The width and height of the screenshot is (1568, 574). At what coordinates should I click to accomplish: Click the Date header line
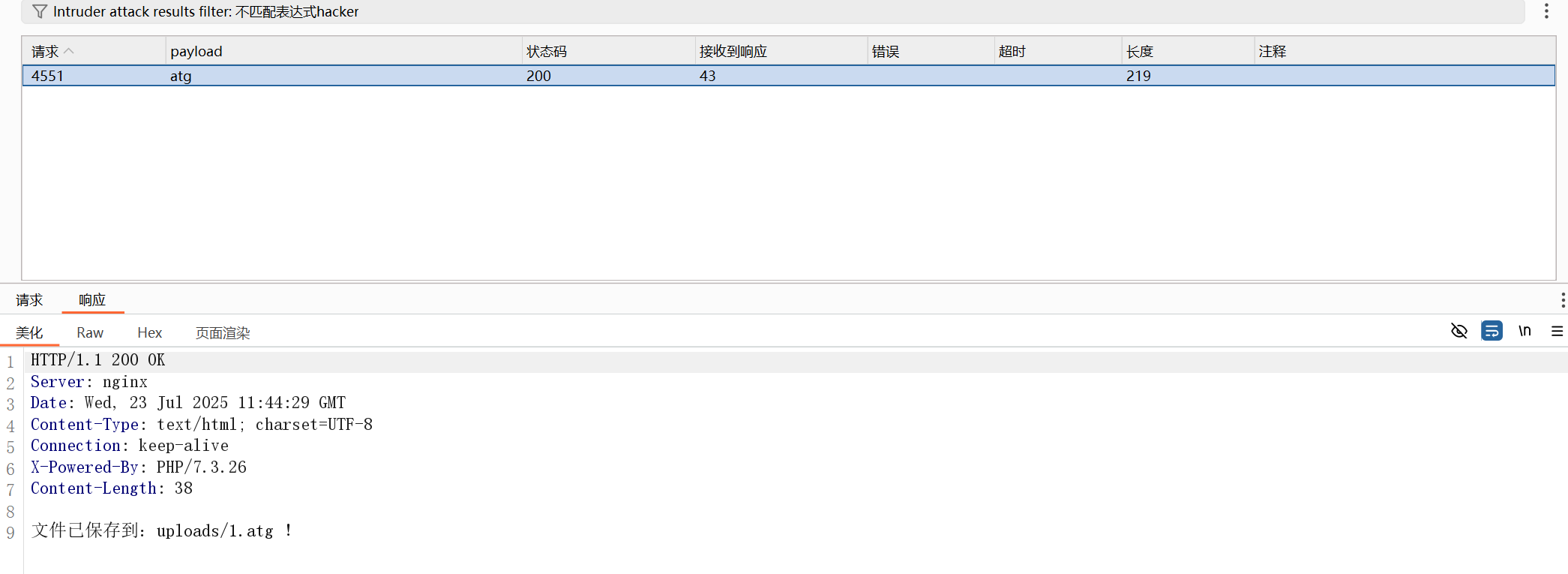click(187, 403)
